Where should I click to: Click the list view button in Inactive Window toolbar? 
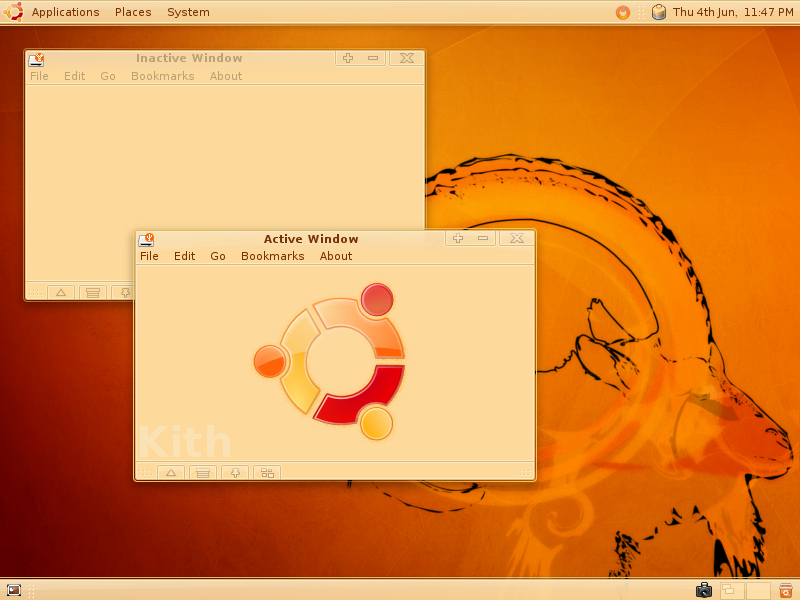pos(93,292)
